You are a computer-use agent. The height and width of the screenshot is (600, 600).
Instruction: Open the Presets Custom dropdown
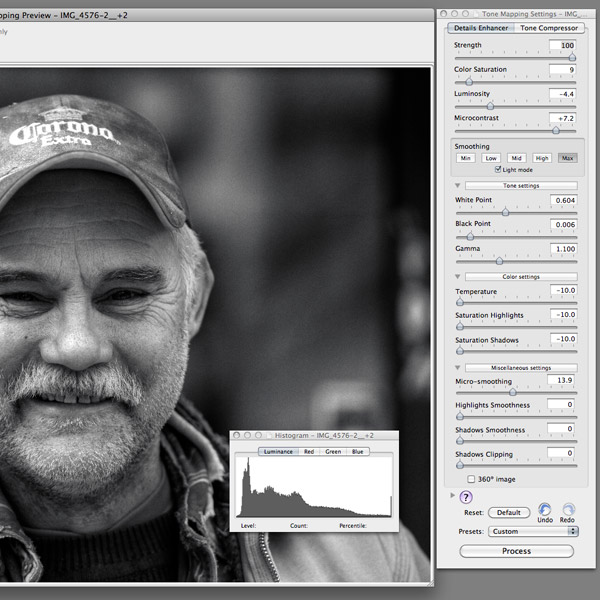point(533,531)
